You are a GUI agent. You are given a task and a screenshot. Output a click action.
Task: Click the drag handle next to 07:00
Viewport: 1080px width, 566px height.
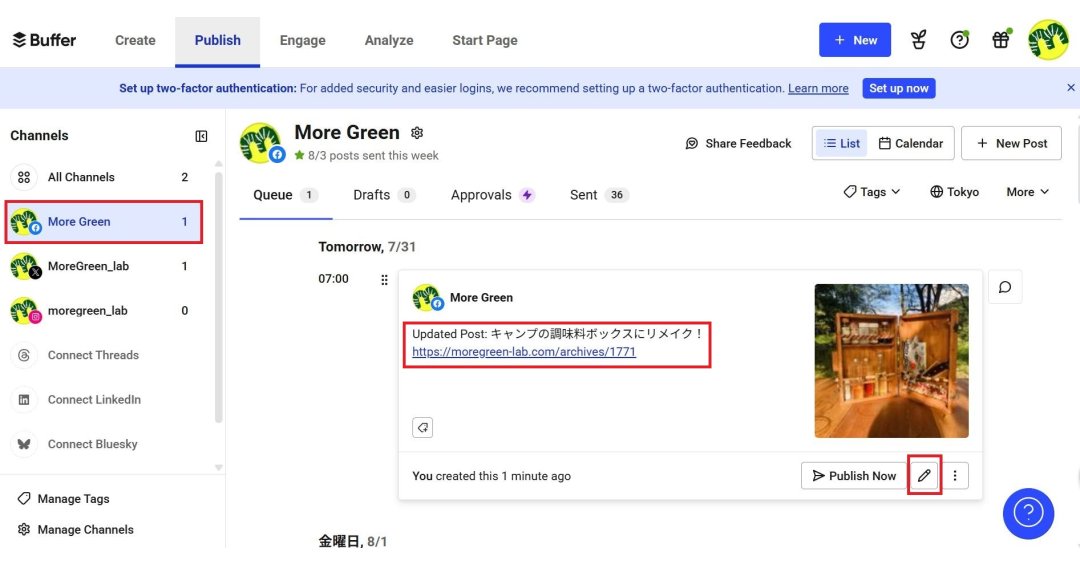(384, 280)
